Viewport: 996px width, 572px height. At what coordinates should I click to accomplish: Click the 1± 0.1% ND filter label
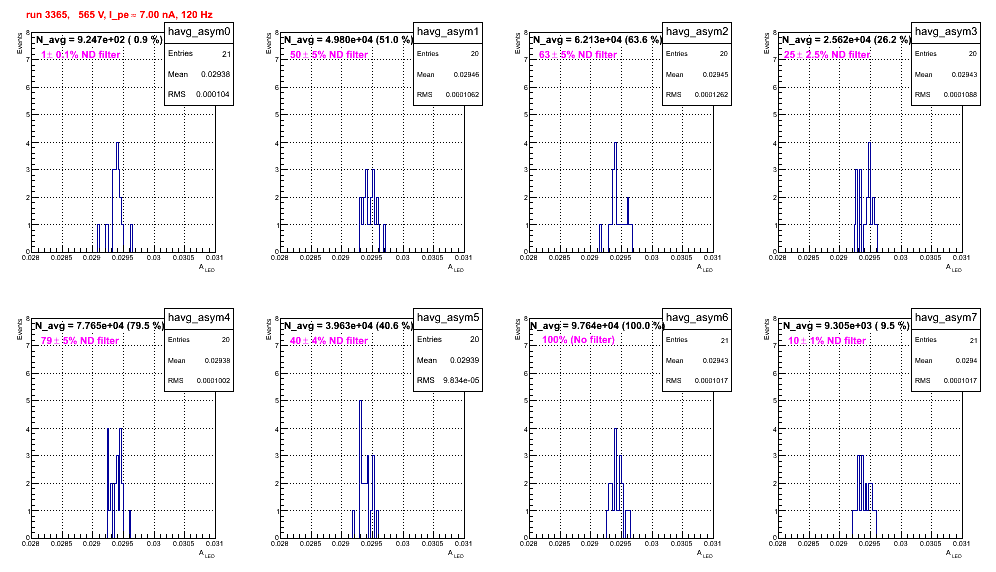[81, 55]
